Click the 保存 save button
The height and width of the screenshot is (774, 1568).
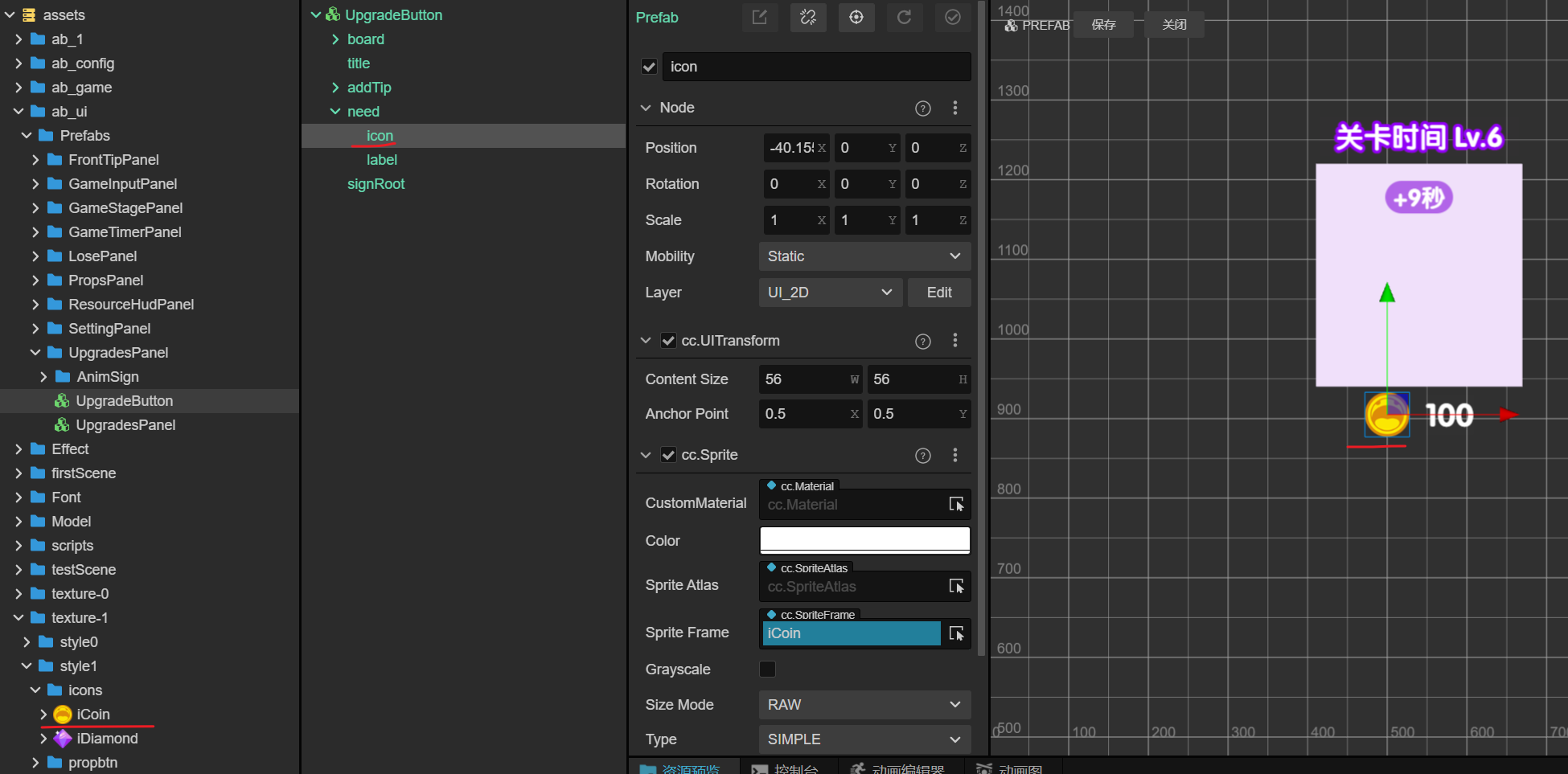pyautogui.click(x=1103, y=25)
